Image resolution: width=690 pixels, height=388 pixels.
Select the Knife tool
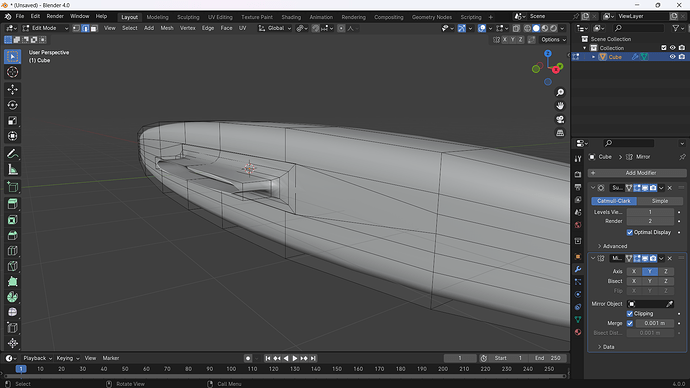tap(12, 266)
